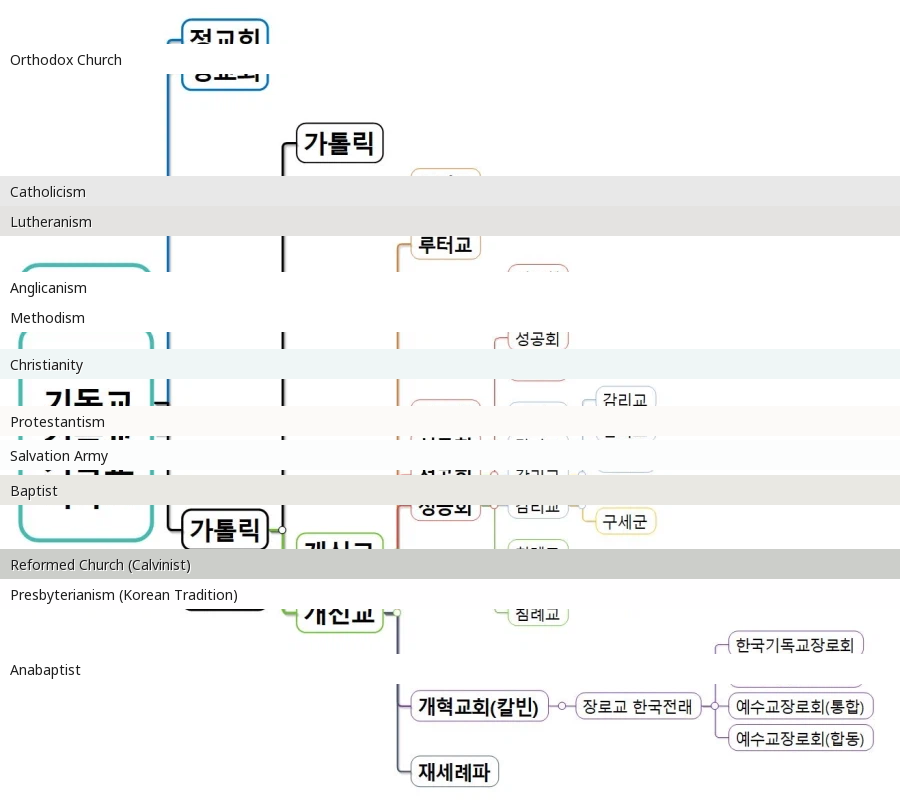Select the 예수교장로회(통합) node
Viewport: 900px width, 804px height.
(800, 706)
